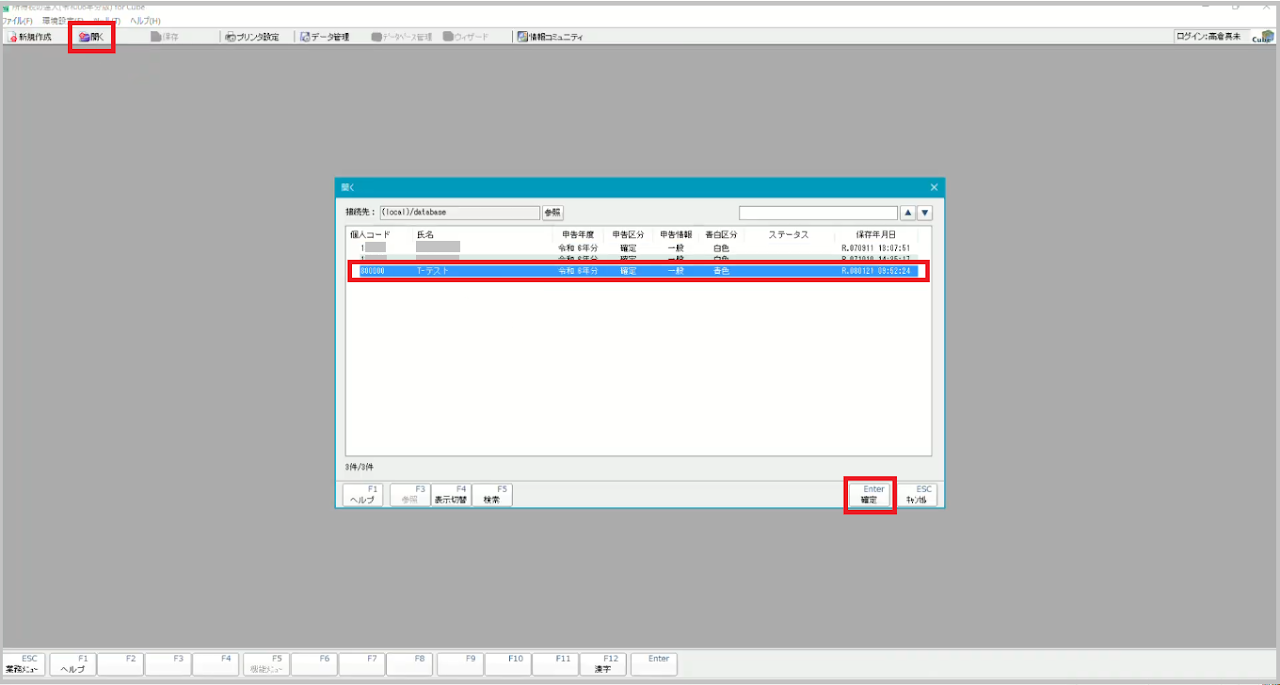The image size is (1280, 685).
Task: Select the T-テスト row
Action: coord(638,271)
